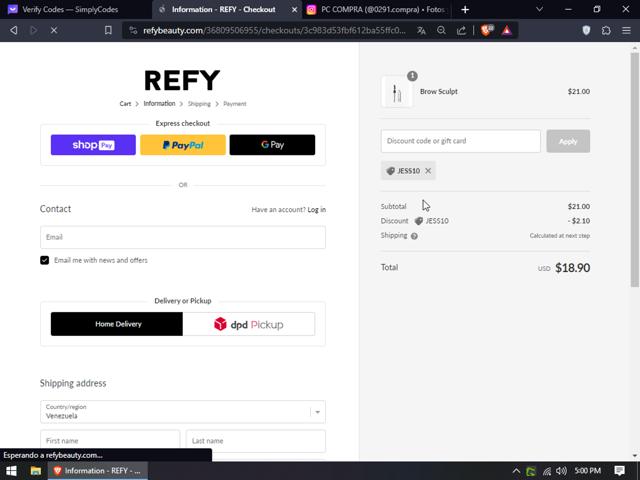Focus the Last name field

pos(256,441)
